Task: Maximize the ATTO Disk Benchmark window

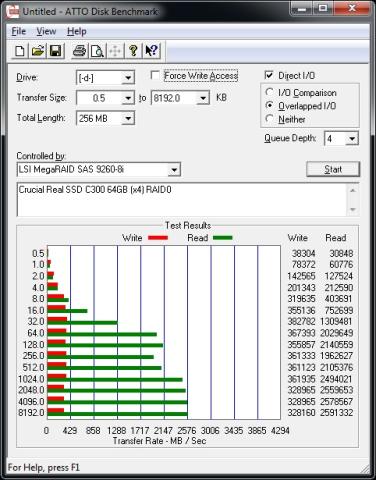Action: pos(323,9)
